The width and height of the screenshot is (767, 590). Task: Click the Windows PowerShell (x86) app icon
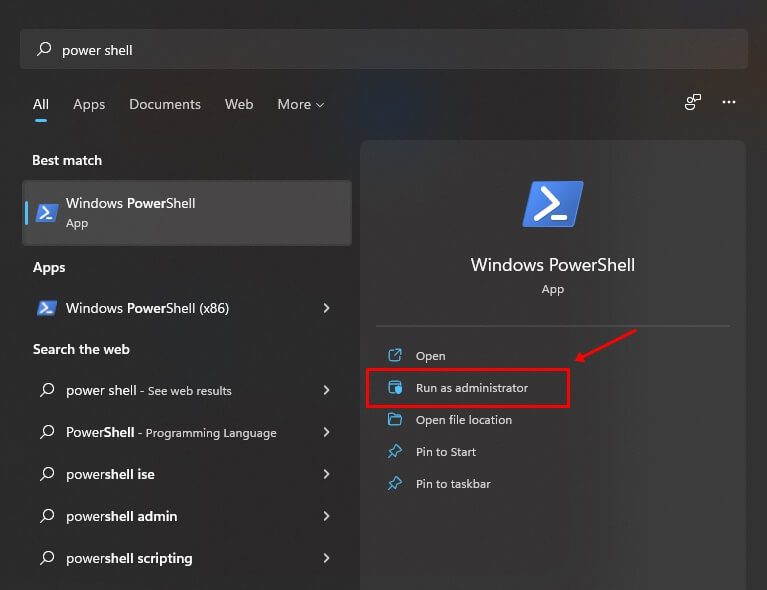point(47,308)
